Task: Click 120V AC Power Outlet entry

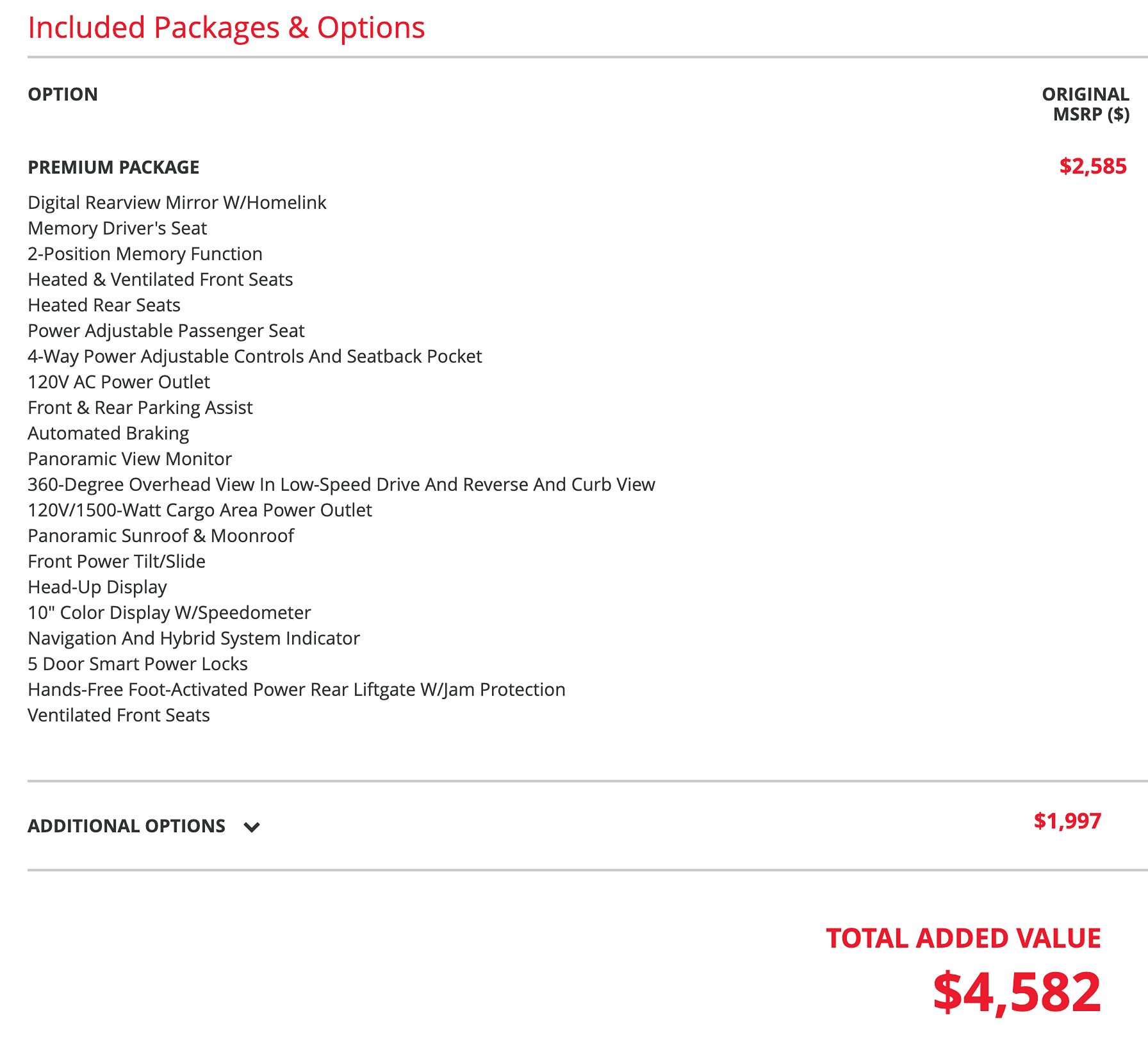Action: (119, 382)
